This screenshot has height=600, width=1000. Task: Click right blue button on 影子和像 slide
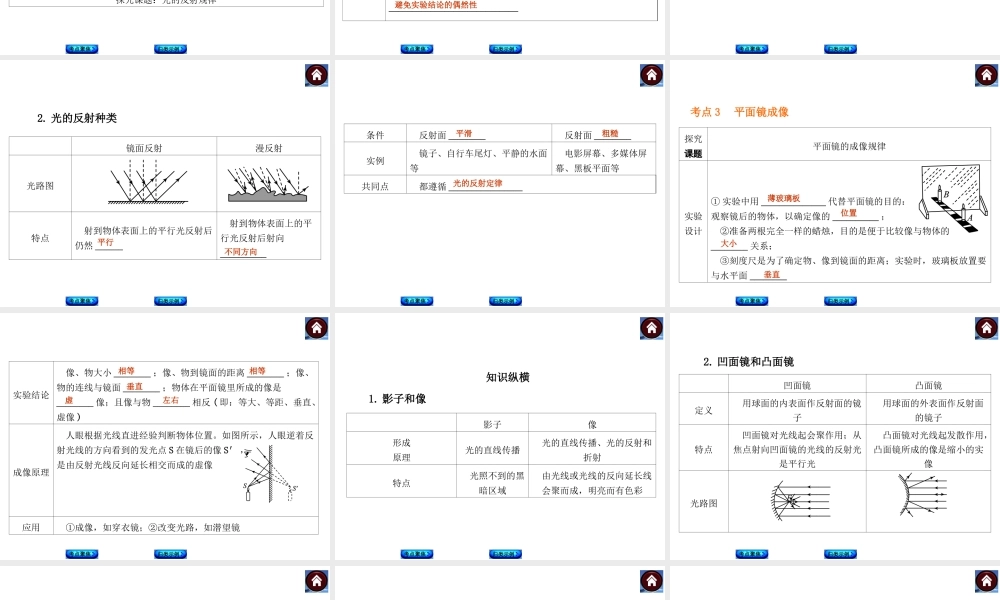[x=505, y=554]
